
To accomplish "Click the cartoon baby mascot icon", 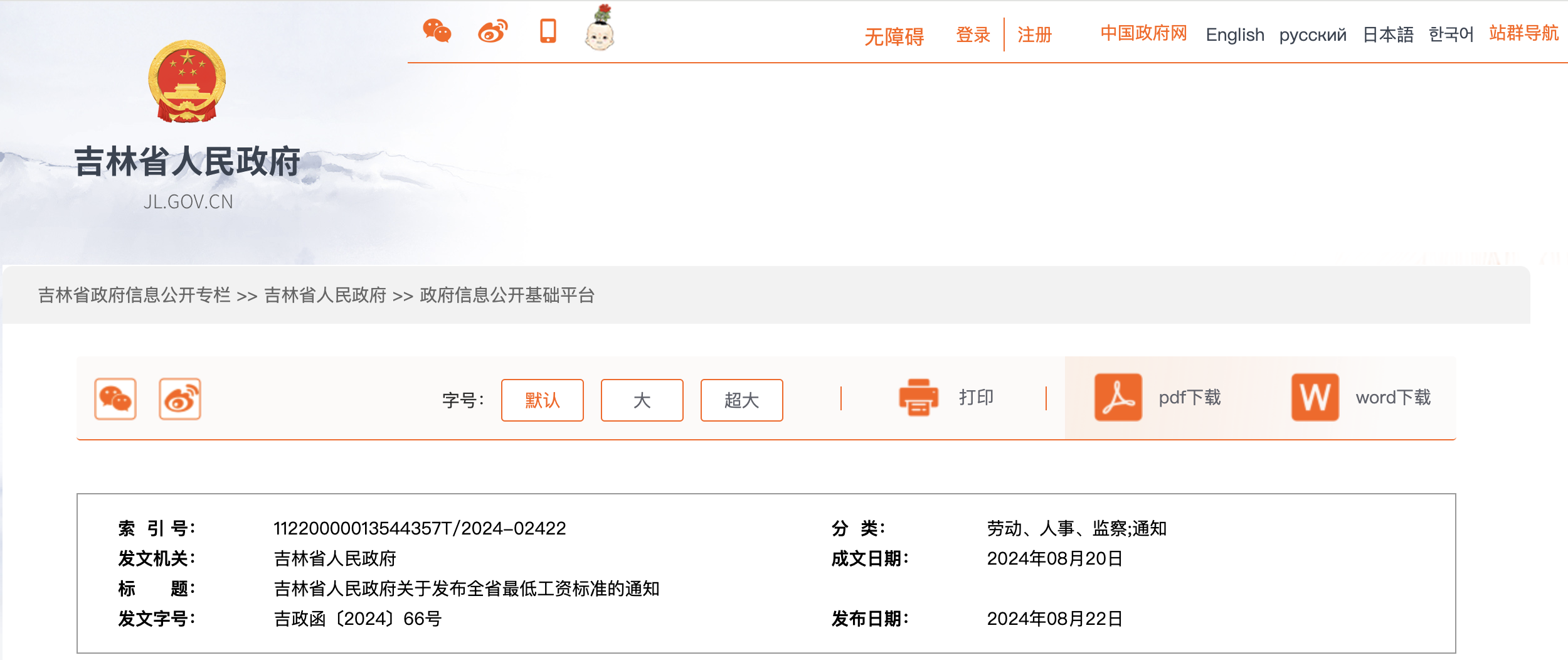I will pos(600,27).
